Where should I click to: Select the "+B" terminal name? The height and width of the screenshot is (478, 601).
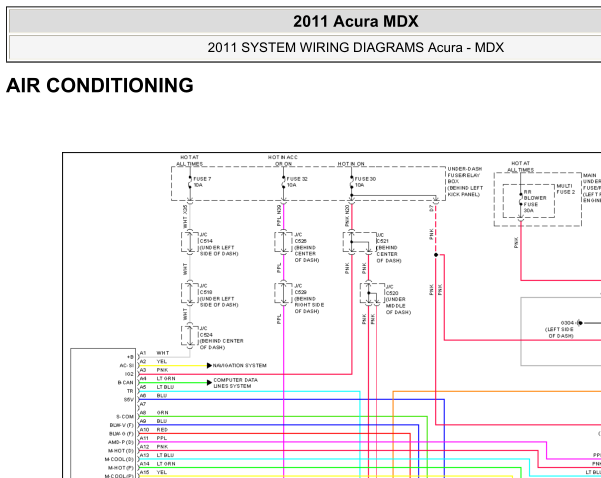pyautogui.click(x=130, y=357)
